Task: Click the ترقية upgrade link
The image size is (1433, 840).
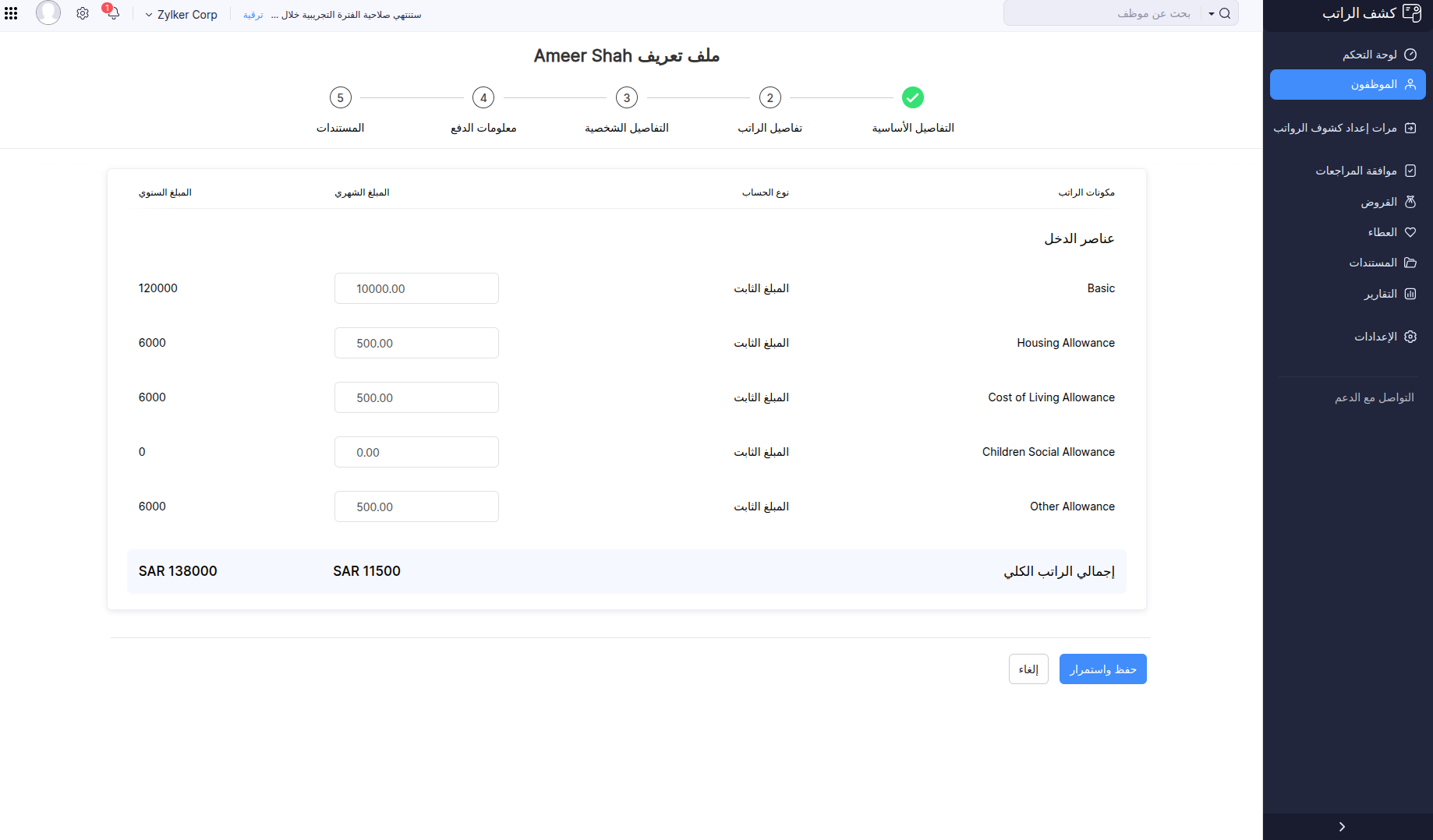Action: pyautogui.click(x=253, y=15)
